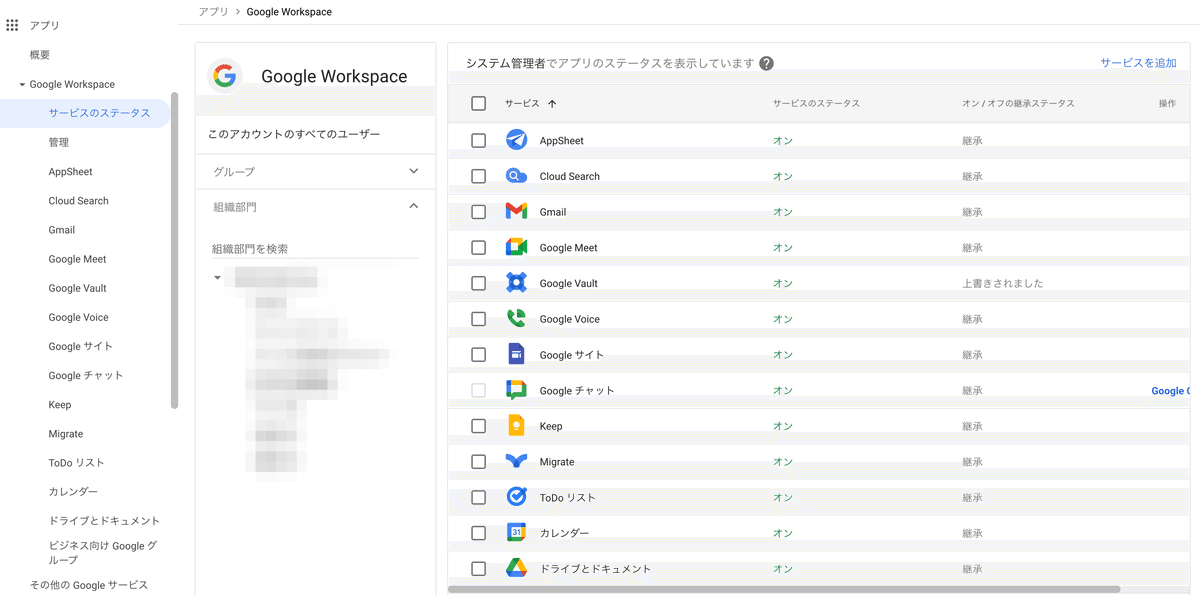This screenshot has height=595, width=1200.
Task: Check the select-all checkbox in table header
Action: click(x=478, y=103)
